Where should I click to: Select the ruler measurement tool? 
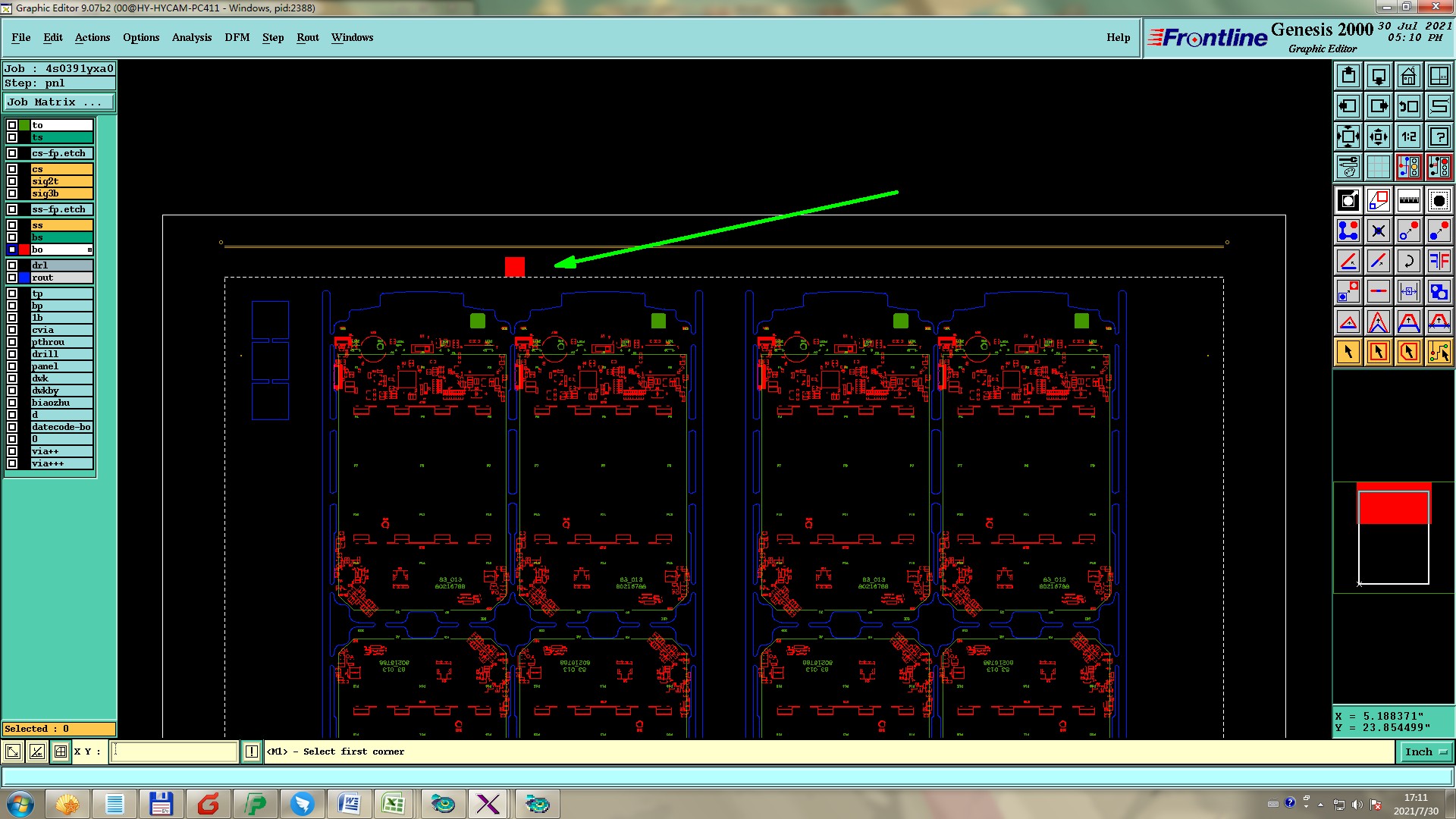click(x=1408, y=200)
